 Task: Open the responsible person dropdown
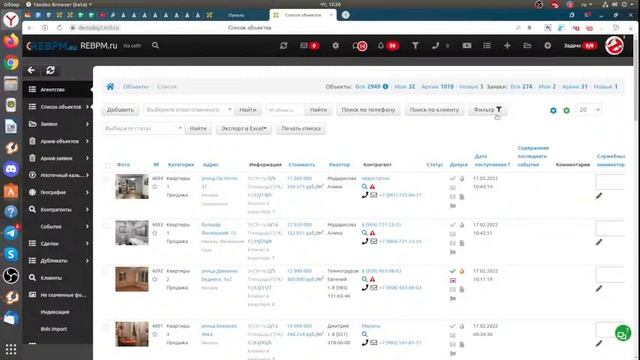coord(189,110)
